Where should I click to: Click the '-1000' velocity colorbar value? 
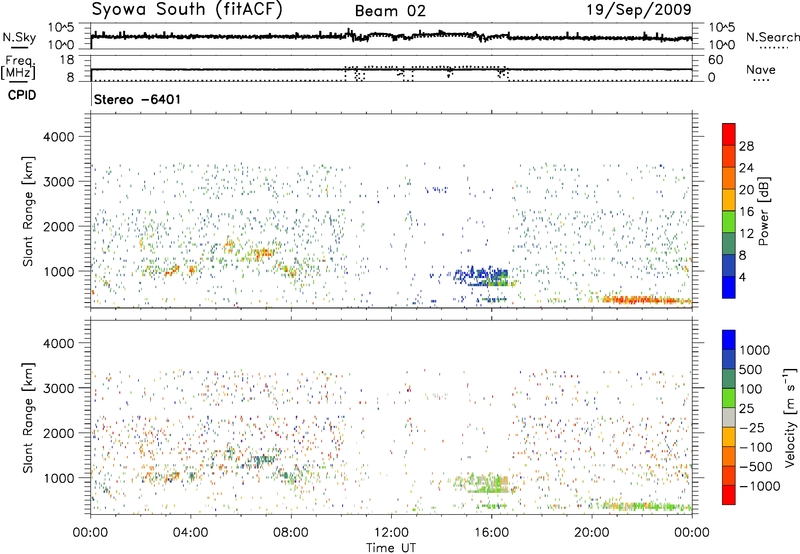click(760, 486)
